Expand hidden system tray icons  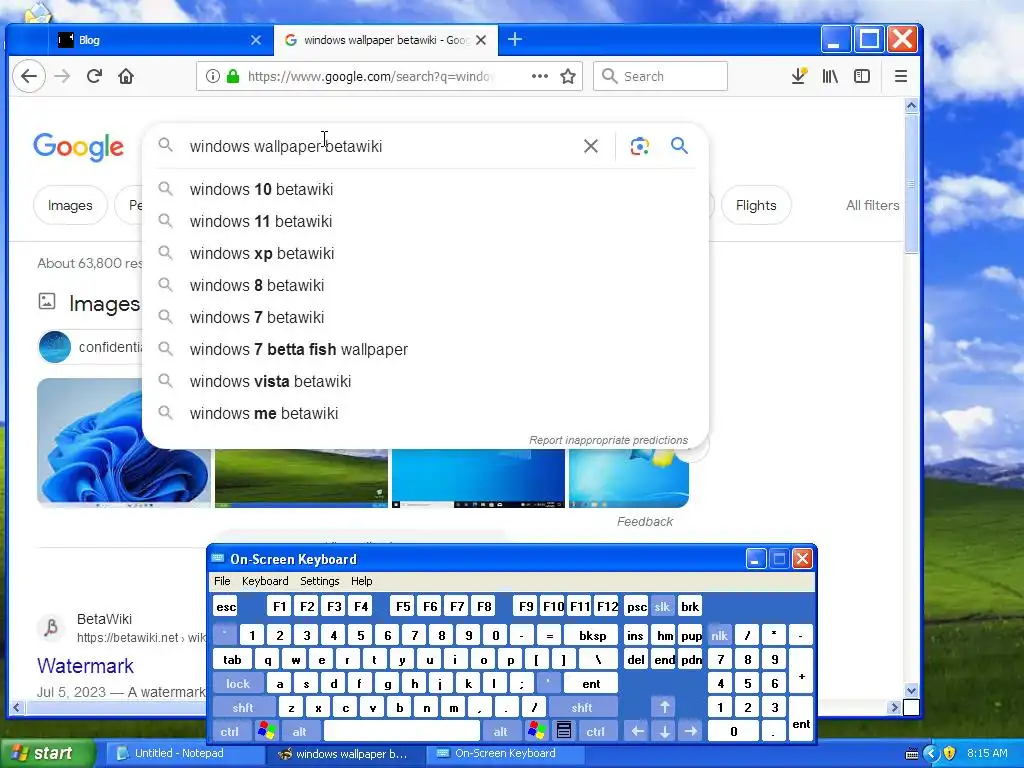(x=931, y=754)
